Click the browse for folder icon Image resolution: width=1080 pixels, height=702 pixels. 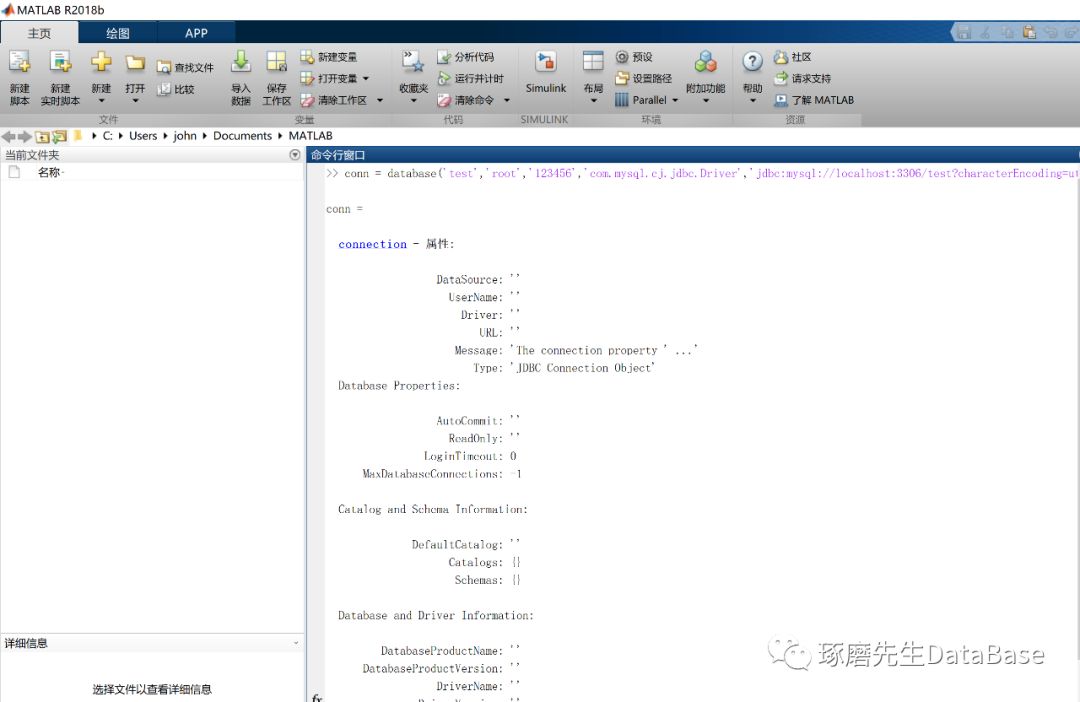pyautogui.click(x=60, y=136)
